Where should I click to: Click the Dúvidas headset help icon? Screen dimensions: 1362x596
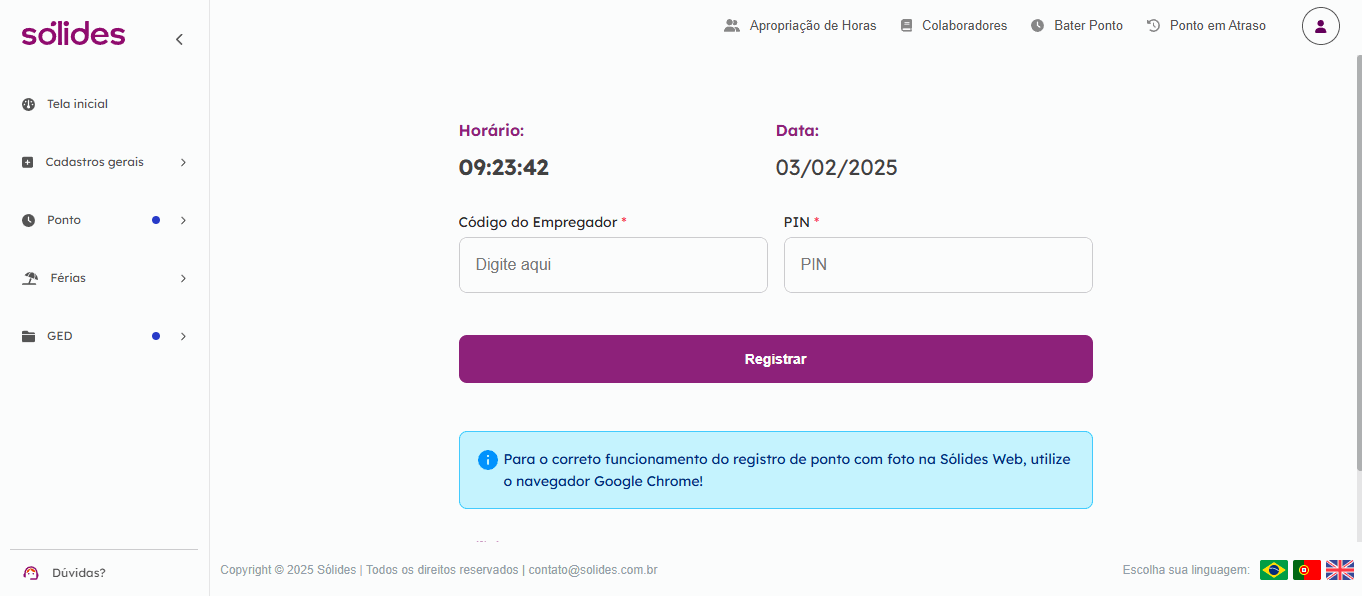[x=31, y=573]
